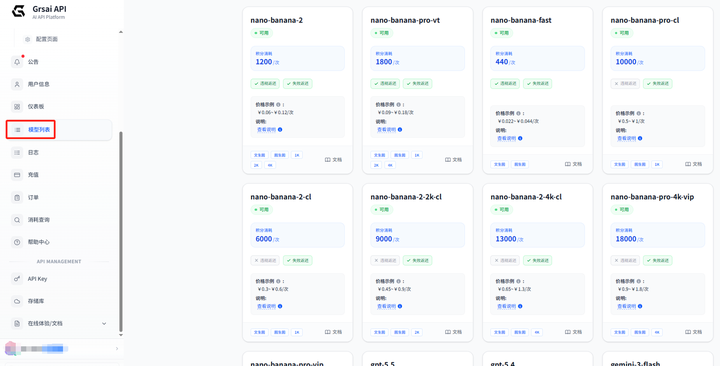Open 文档 link in nano-banana-fast card
720x366 pixels.
pos(574,164)
